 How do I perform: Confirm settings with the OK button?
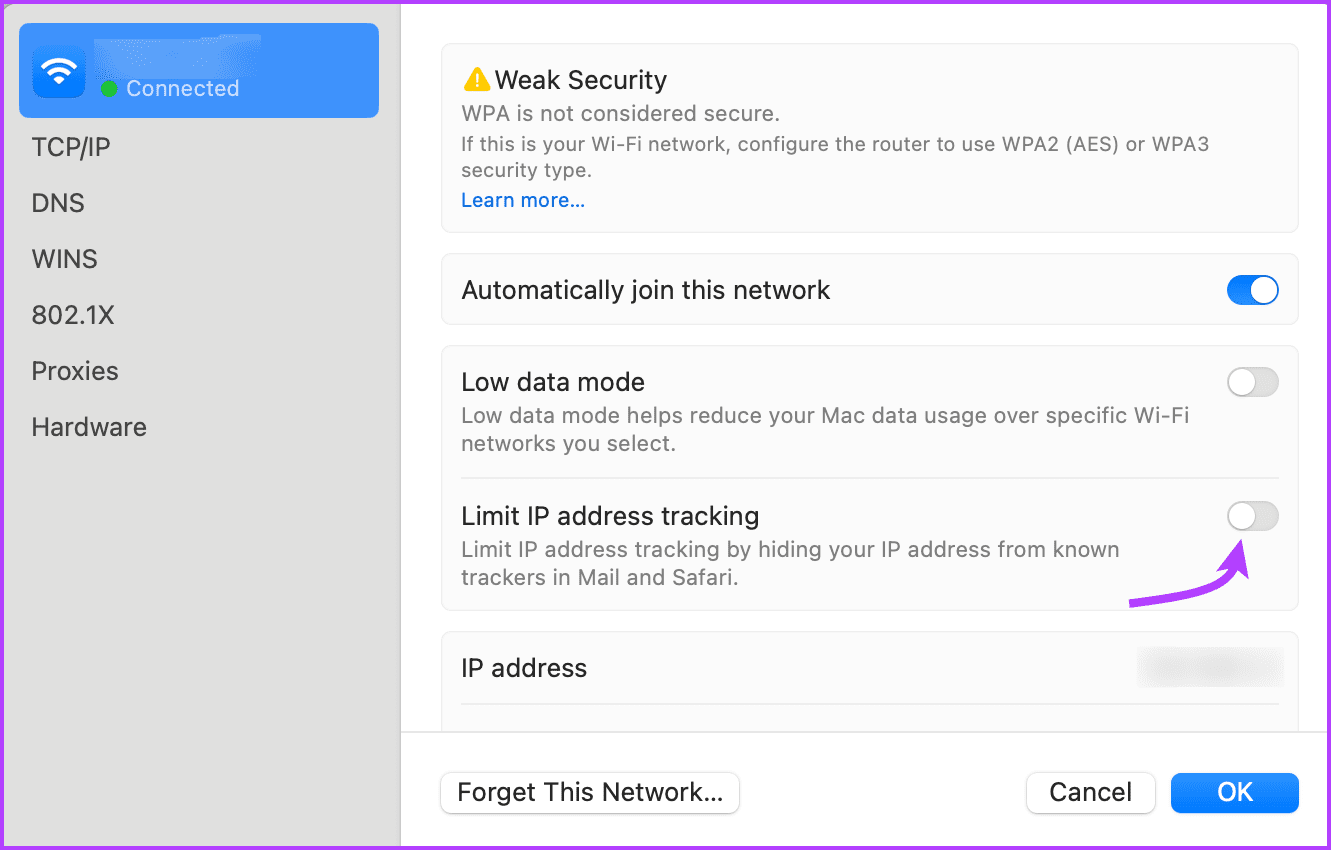click(1234, 792)
